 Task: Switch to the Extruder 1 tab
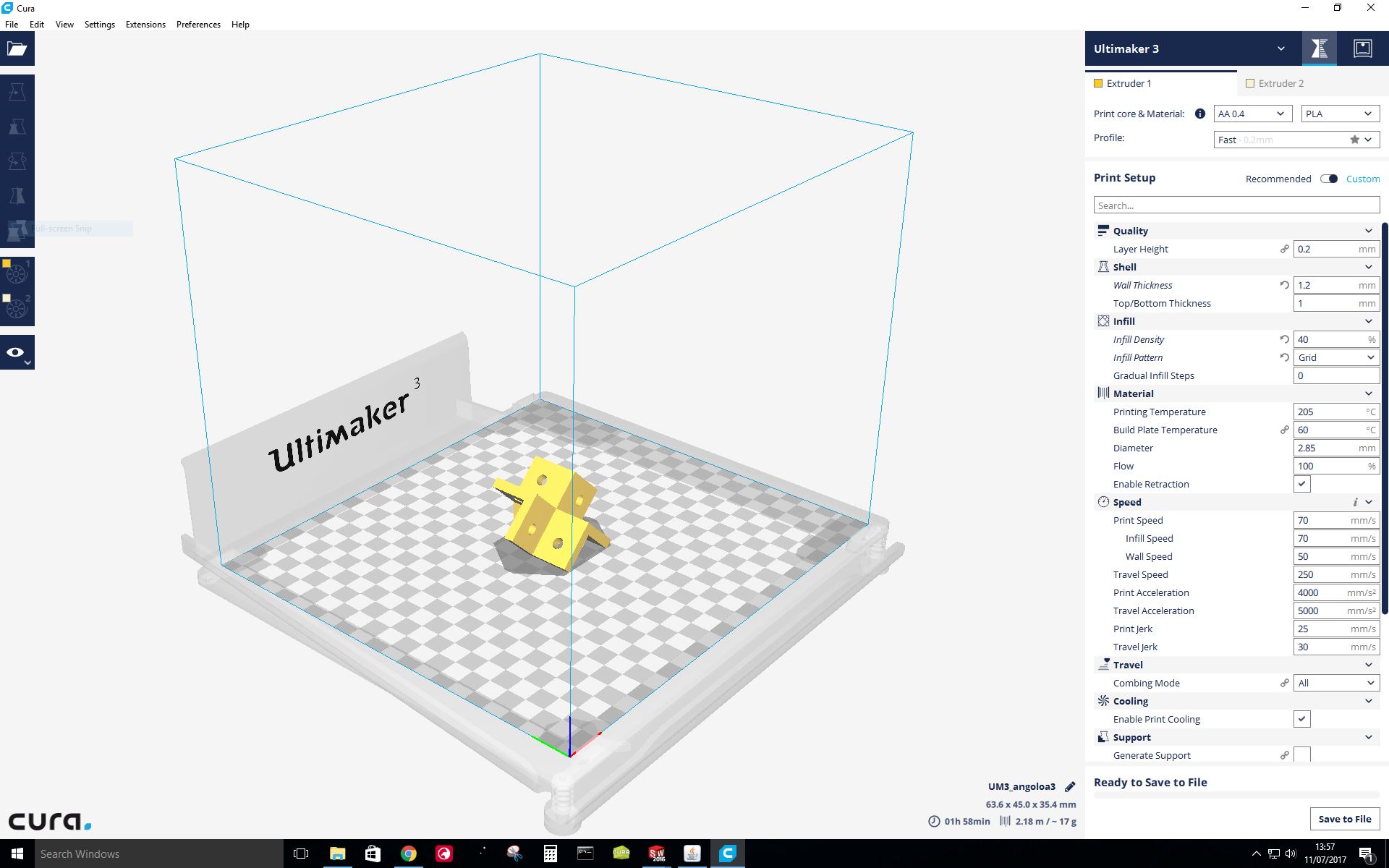pyautogui.click(x=1160, y=83)
